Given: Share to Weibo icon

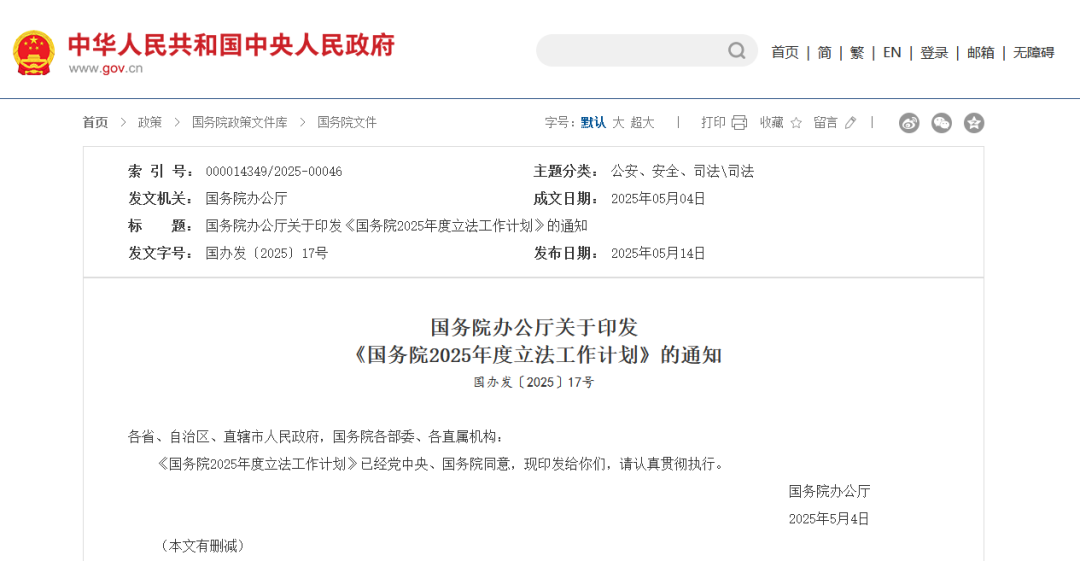Looking at the screenshot, I should (x=909, y=123).
